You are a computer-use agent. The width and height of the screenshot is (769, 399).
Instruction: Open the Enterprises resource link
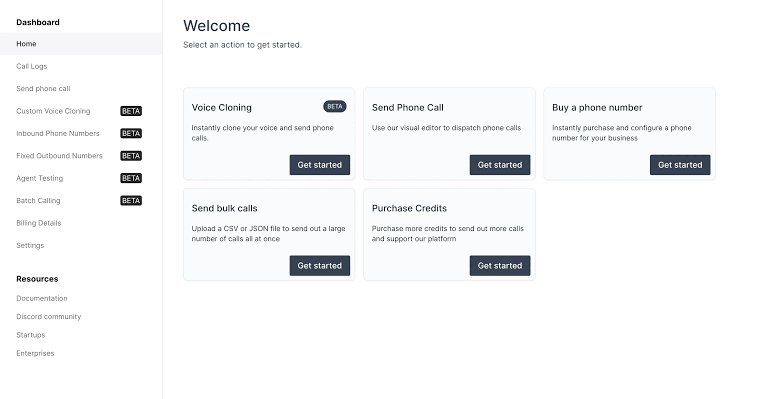tap(35, 353)
